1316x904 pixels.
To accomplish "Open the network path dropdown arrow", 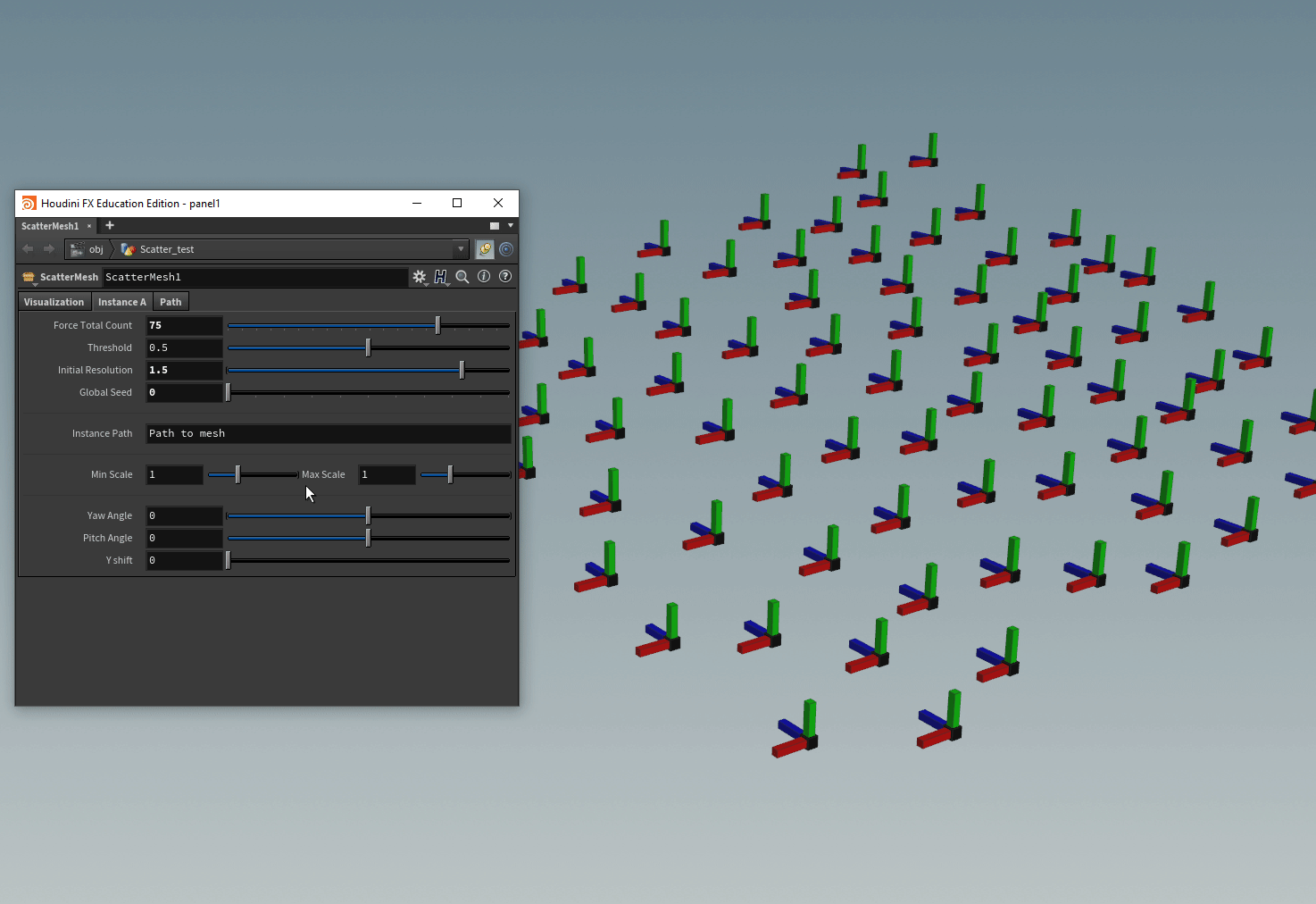I will (x=461, y=248).
